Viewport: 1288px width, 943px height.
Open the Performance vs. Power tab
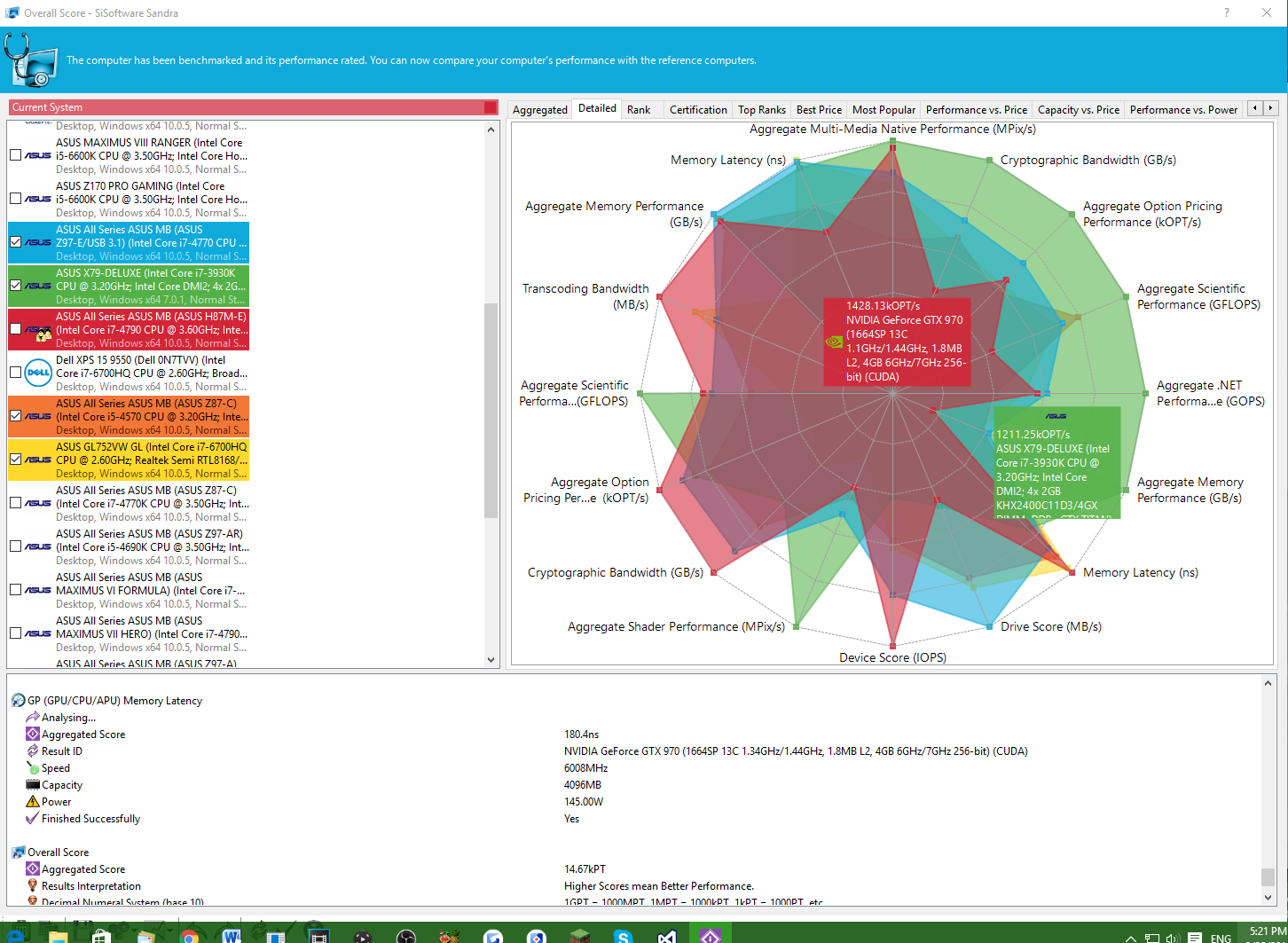click(1184, 110)
